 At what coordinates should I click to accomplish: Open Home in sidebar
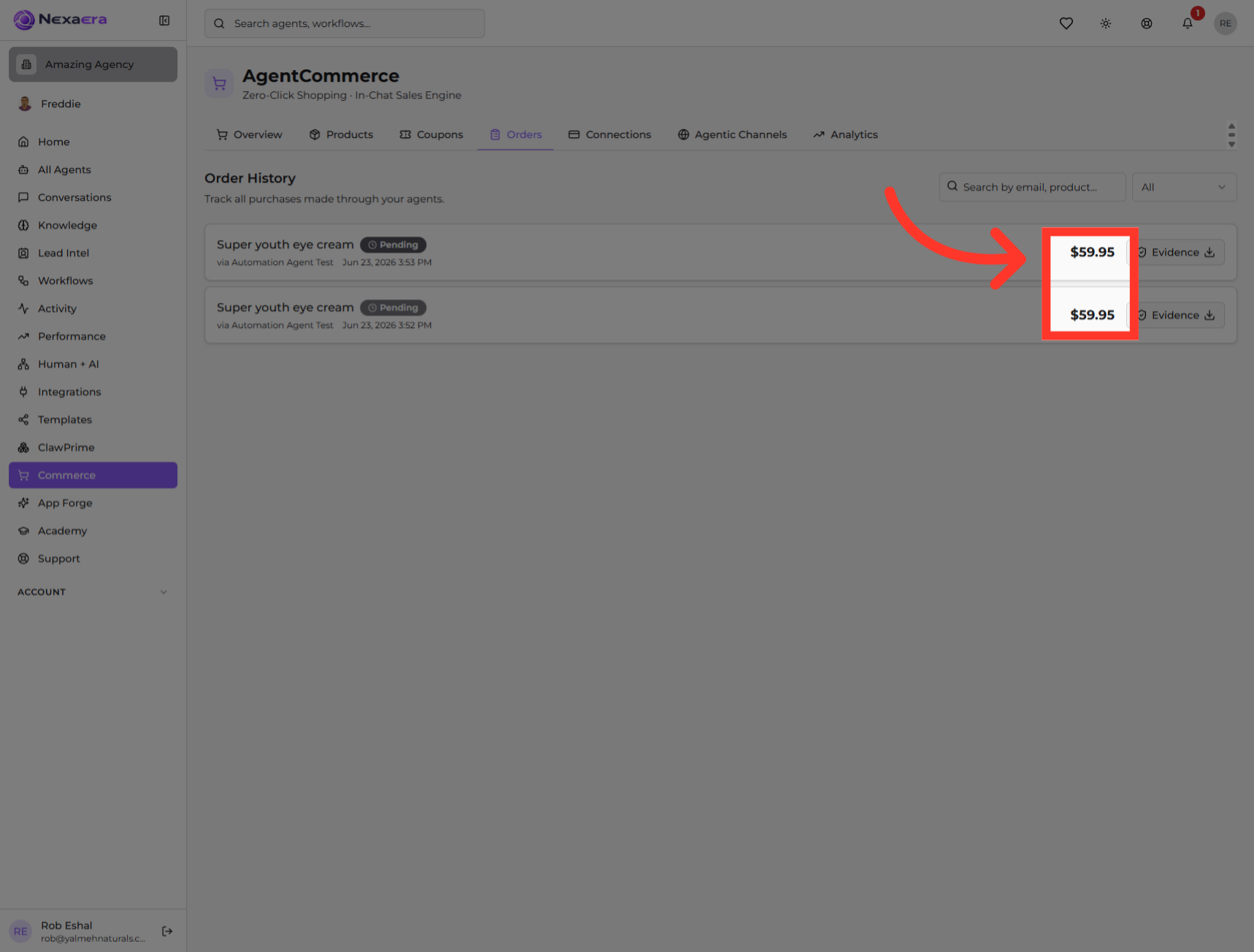pos(93,142)
